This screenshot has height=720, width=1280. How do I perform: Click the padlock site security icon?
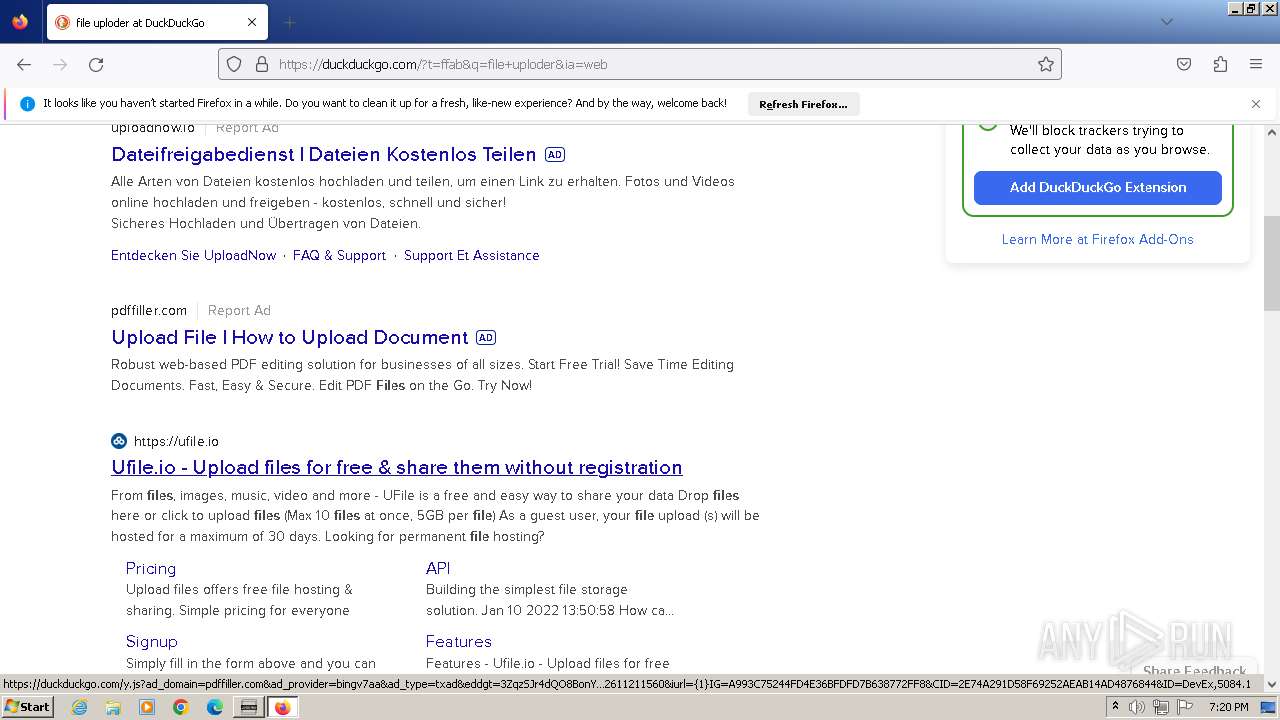pyautogui.click(x=262, y=64)
